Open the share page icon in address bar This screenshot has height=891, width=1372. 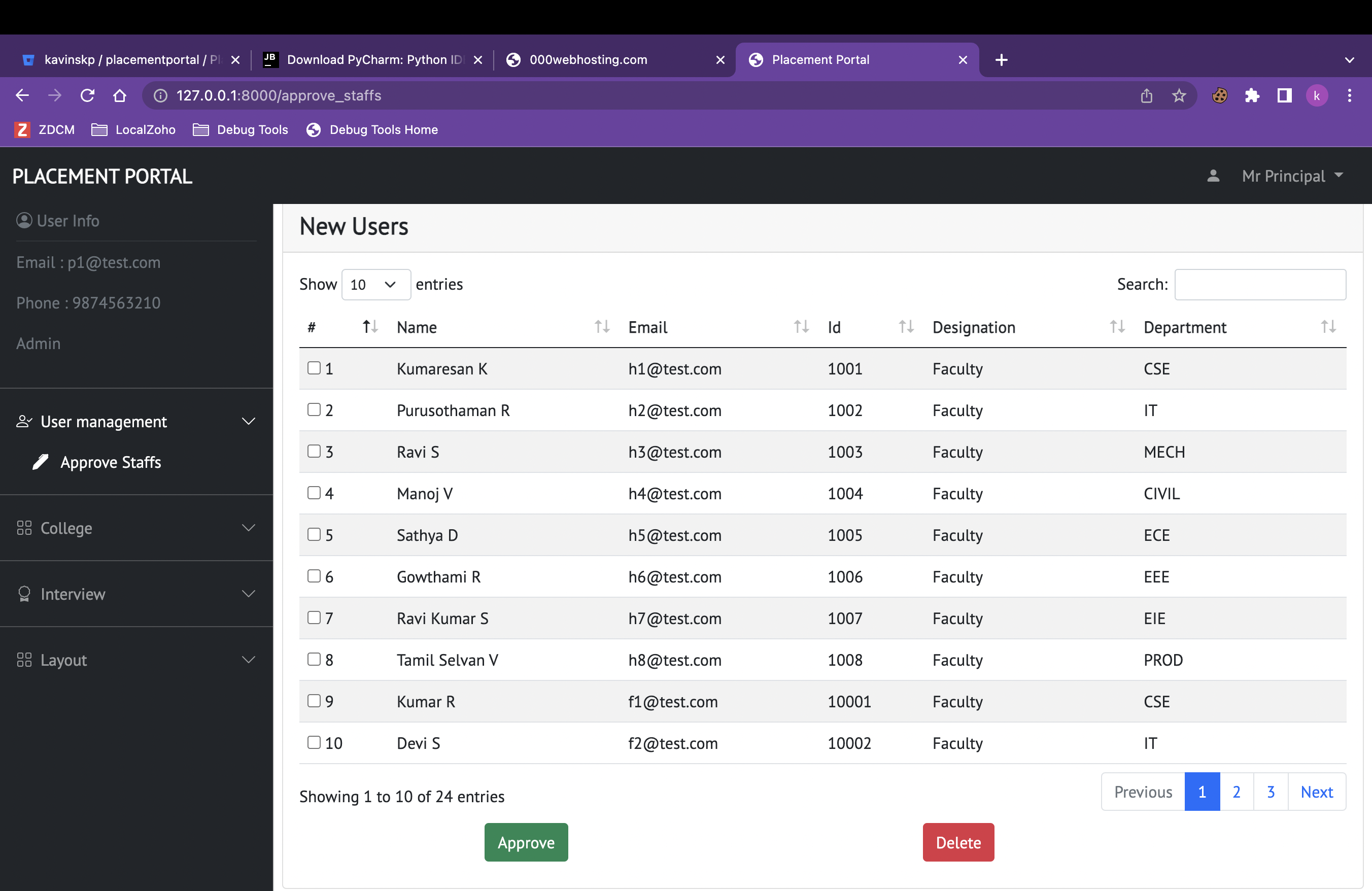tap(1147, 95)
